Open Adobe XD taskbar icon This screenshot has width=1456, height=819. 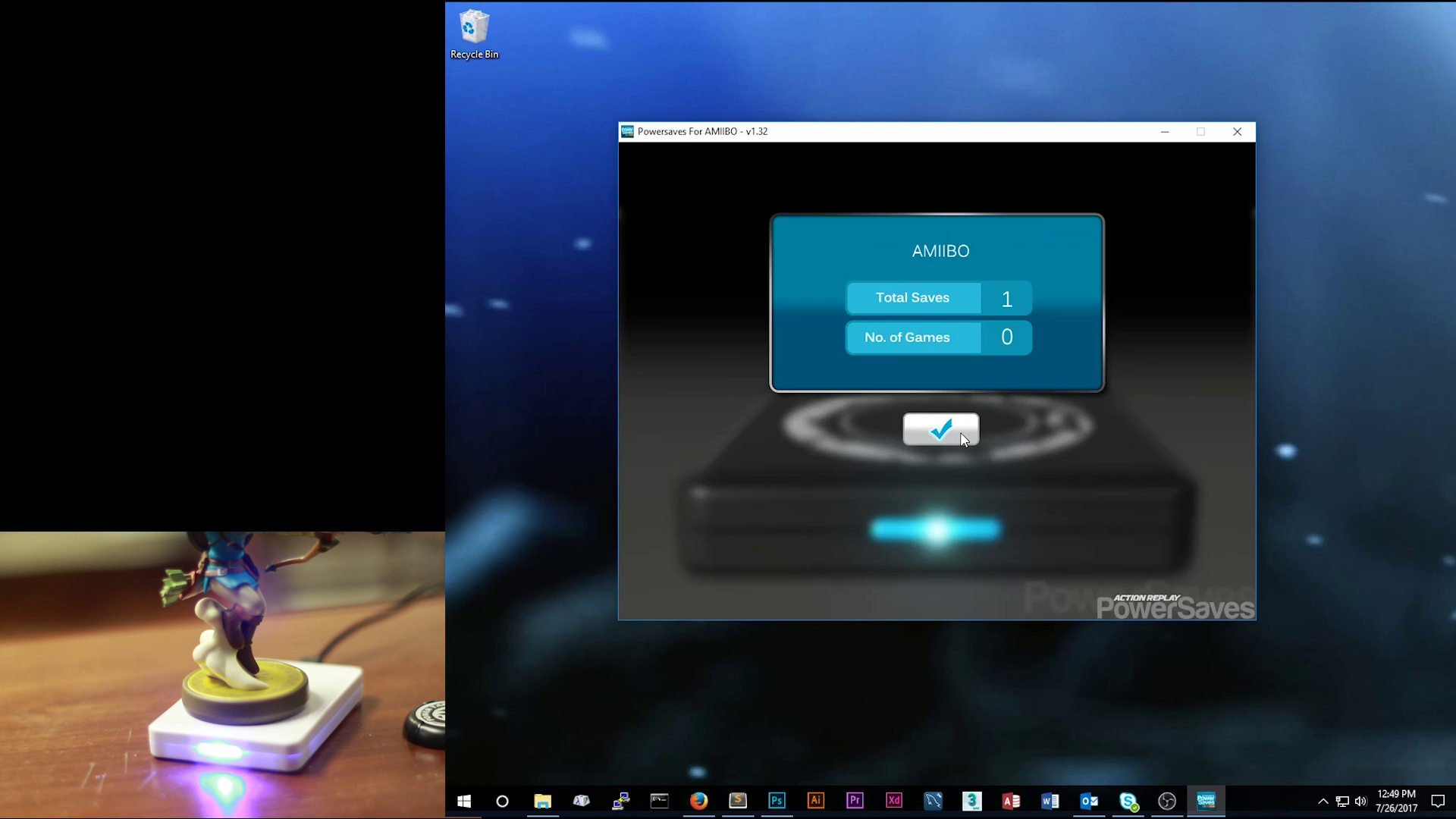(894, 801)
